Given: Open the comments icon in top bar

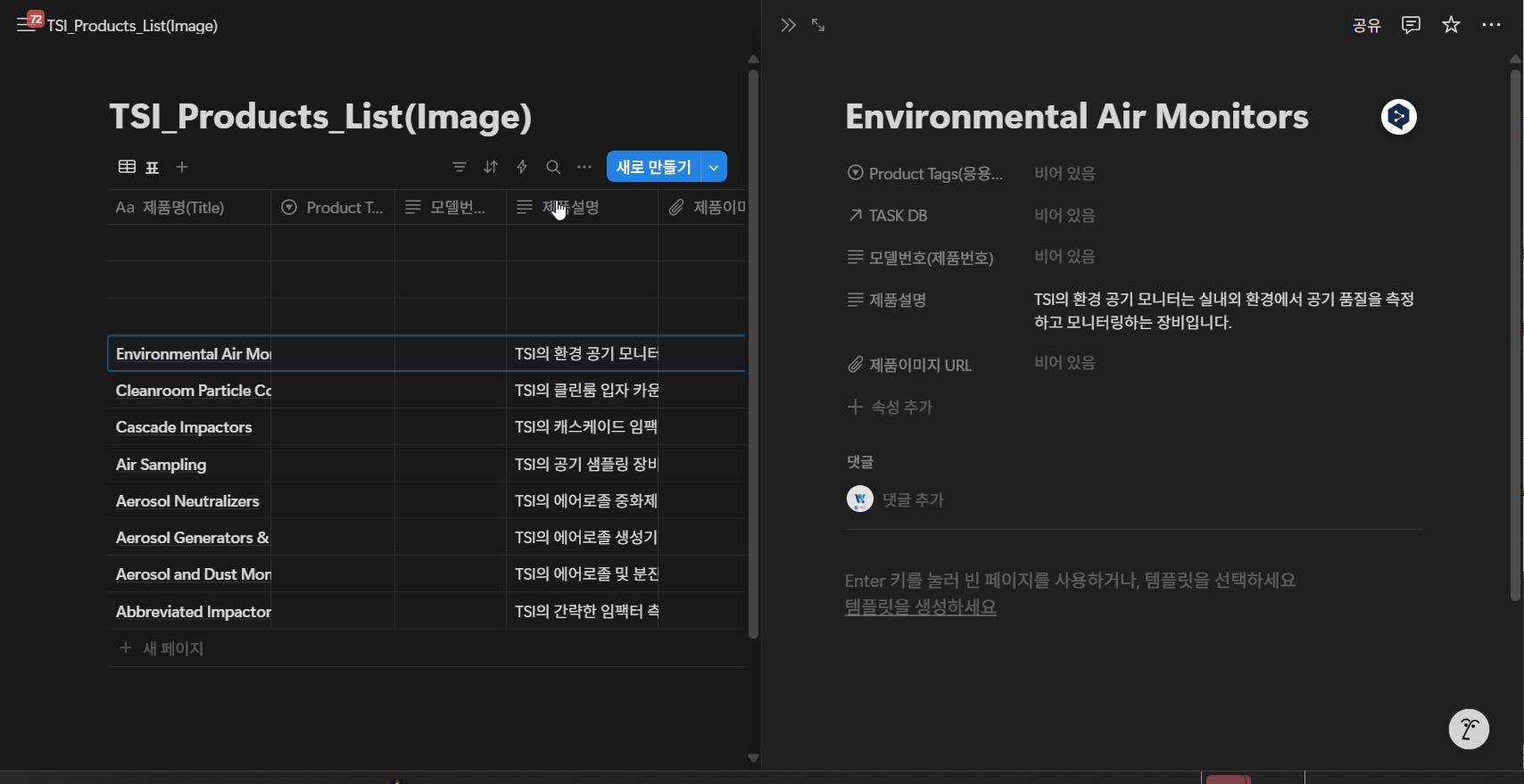Looking at the screenshot, I should pos(1411,25).
